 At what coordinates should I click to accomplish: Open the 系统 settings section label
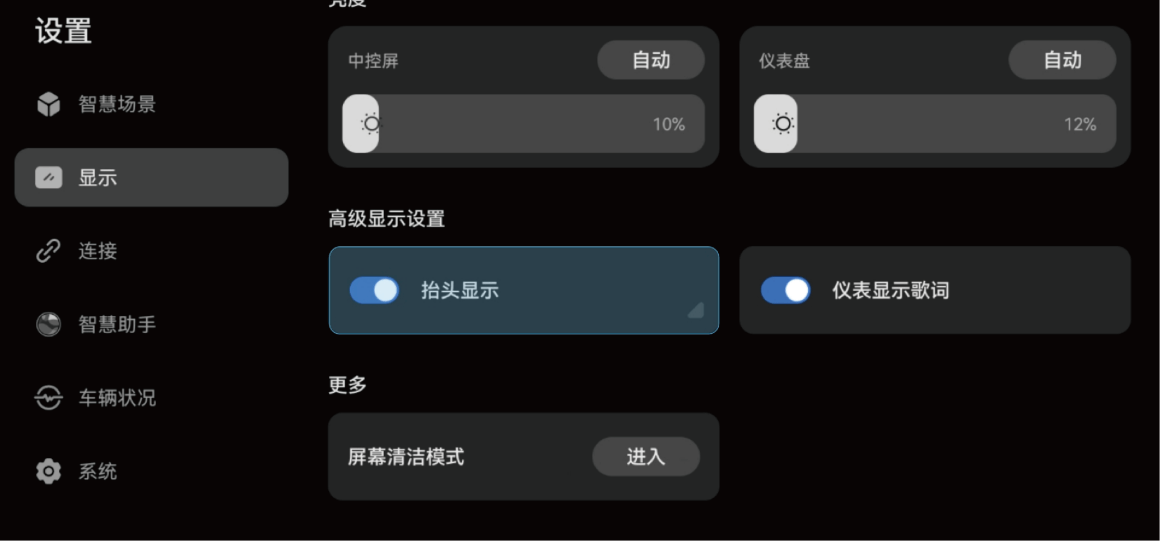coord(98,471)
